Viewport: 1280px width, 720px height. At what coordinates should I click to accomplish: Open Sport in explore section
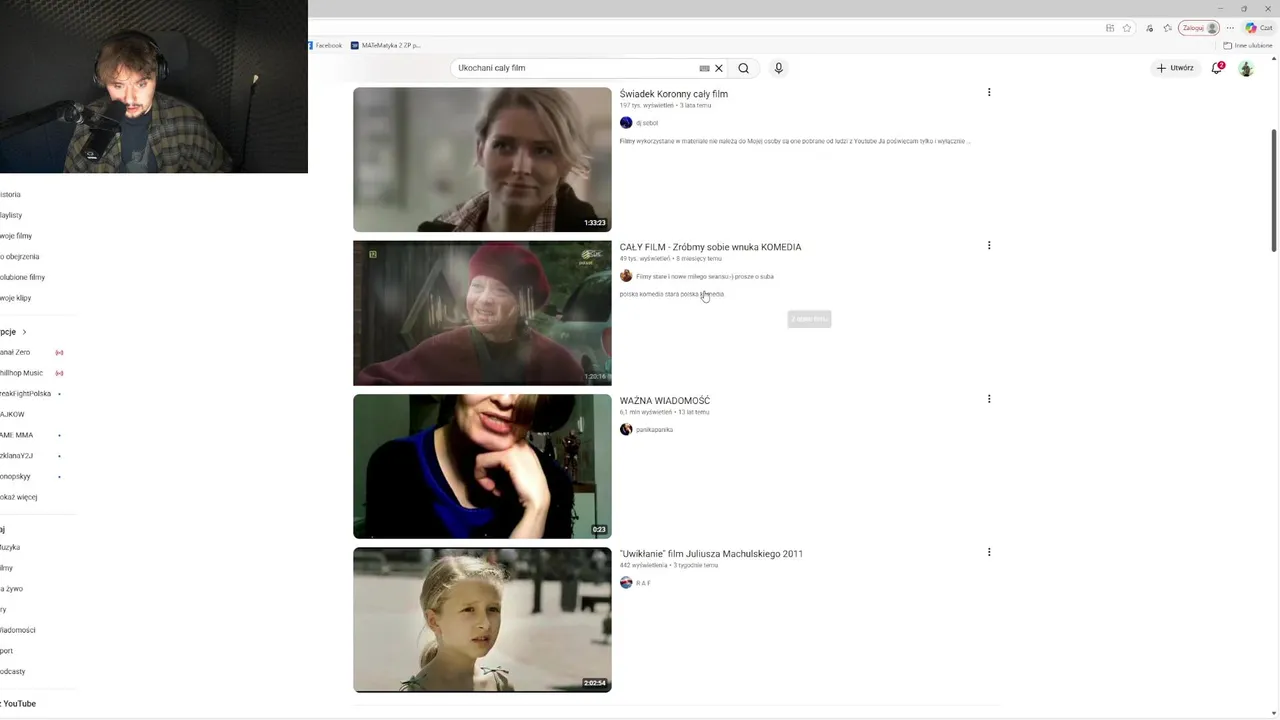coord(7,651)
